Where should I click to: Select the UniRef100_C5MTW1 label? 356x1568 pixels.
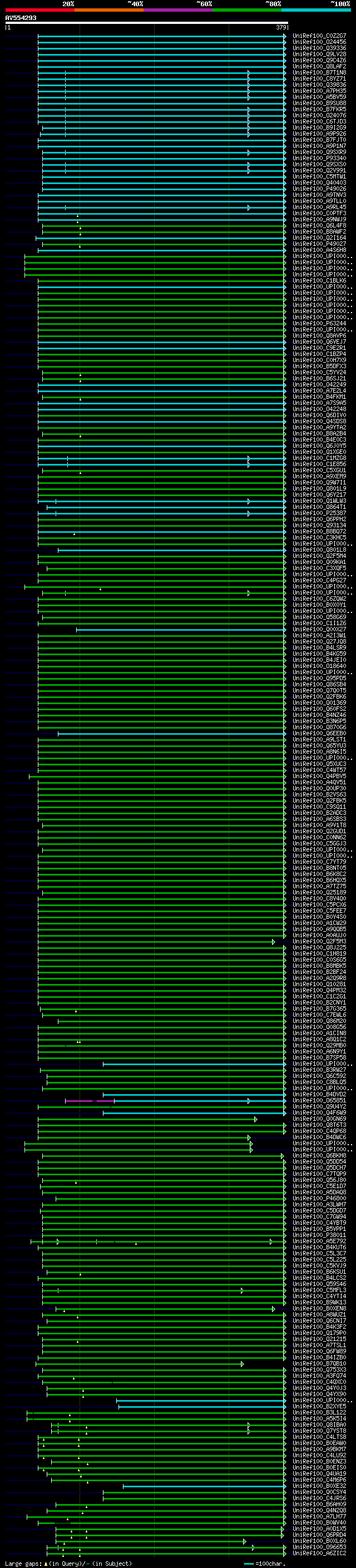click(x=319, y=176)
